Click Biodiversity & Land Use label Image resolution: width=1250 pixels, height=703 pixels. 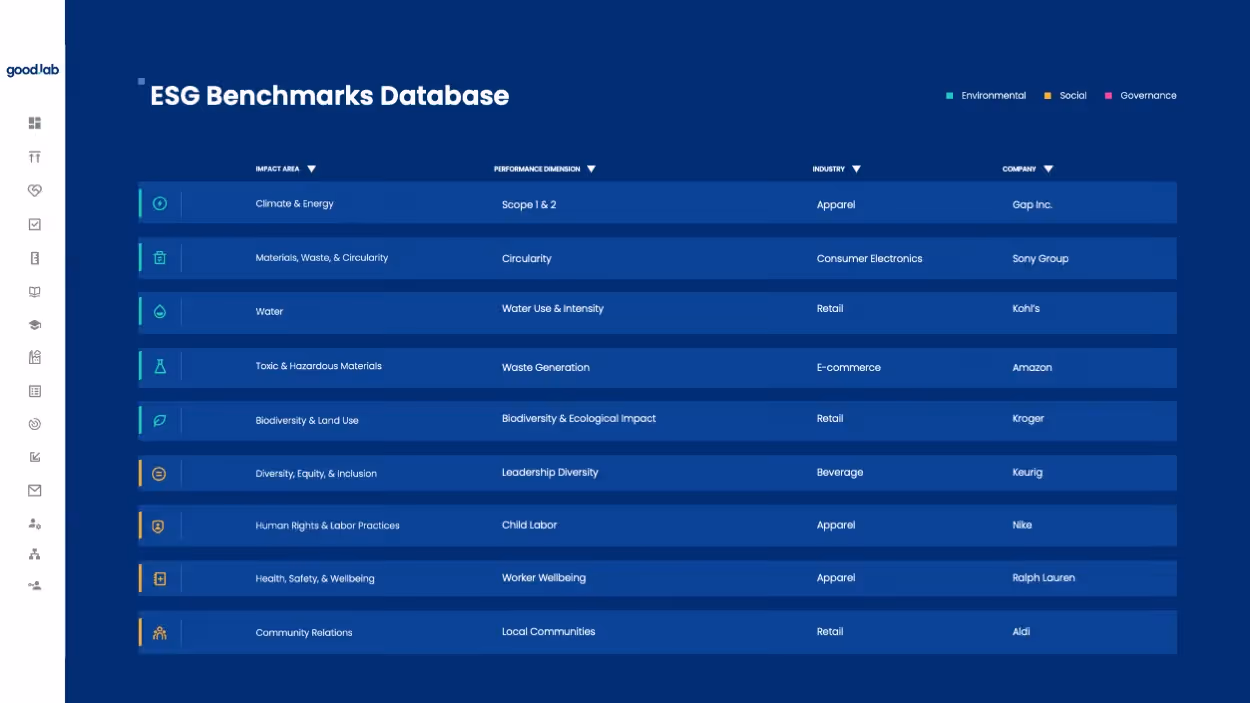307,421
